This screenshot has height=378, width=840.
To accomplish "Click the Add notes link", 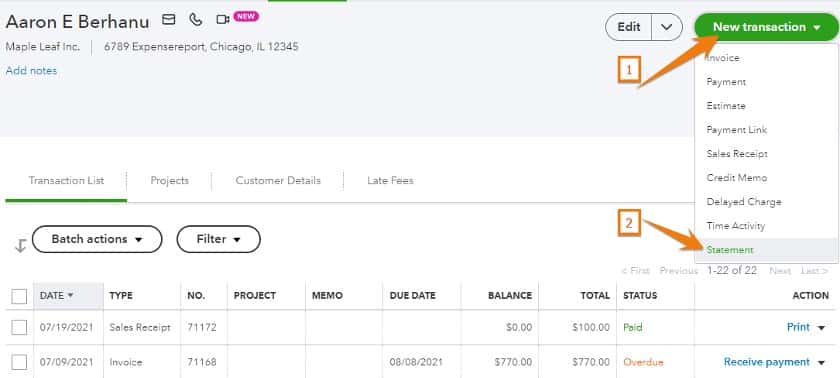I will coord(31,71).
